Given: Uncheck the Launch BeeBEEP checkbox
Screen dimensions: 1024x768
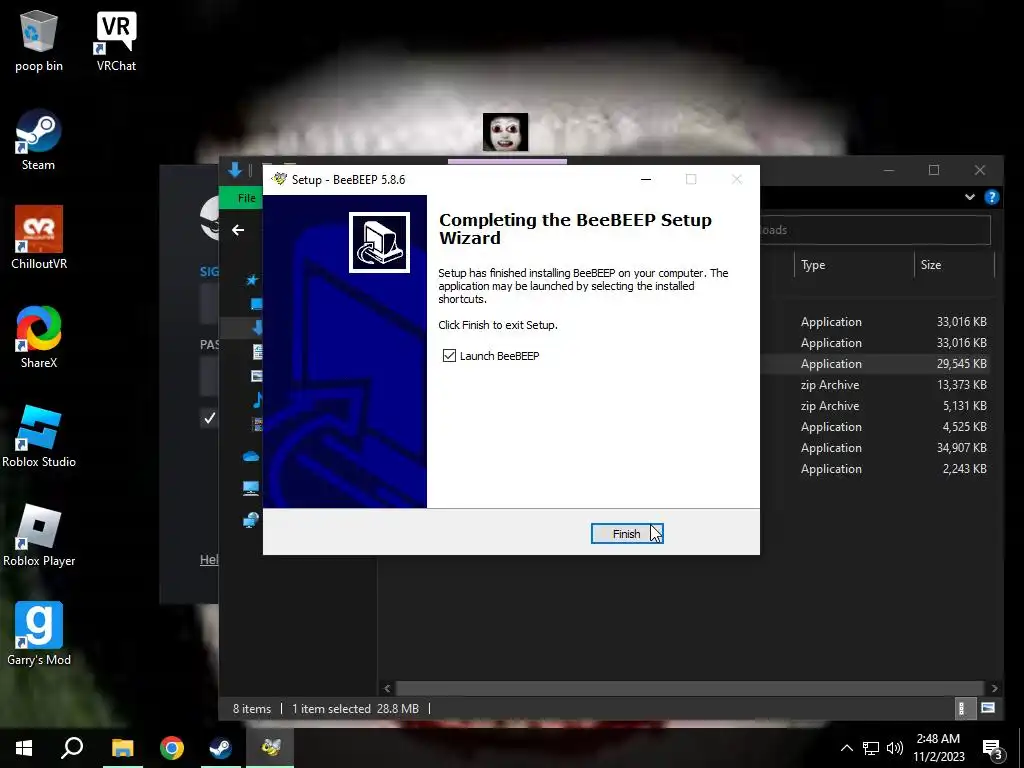Looking at the screenshot, I should tap(449, 355).
